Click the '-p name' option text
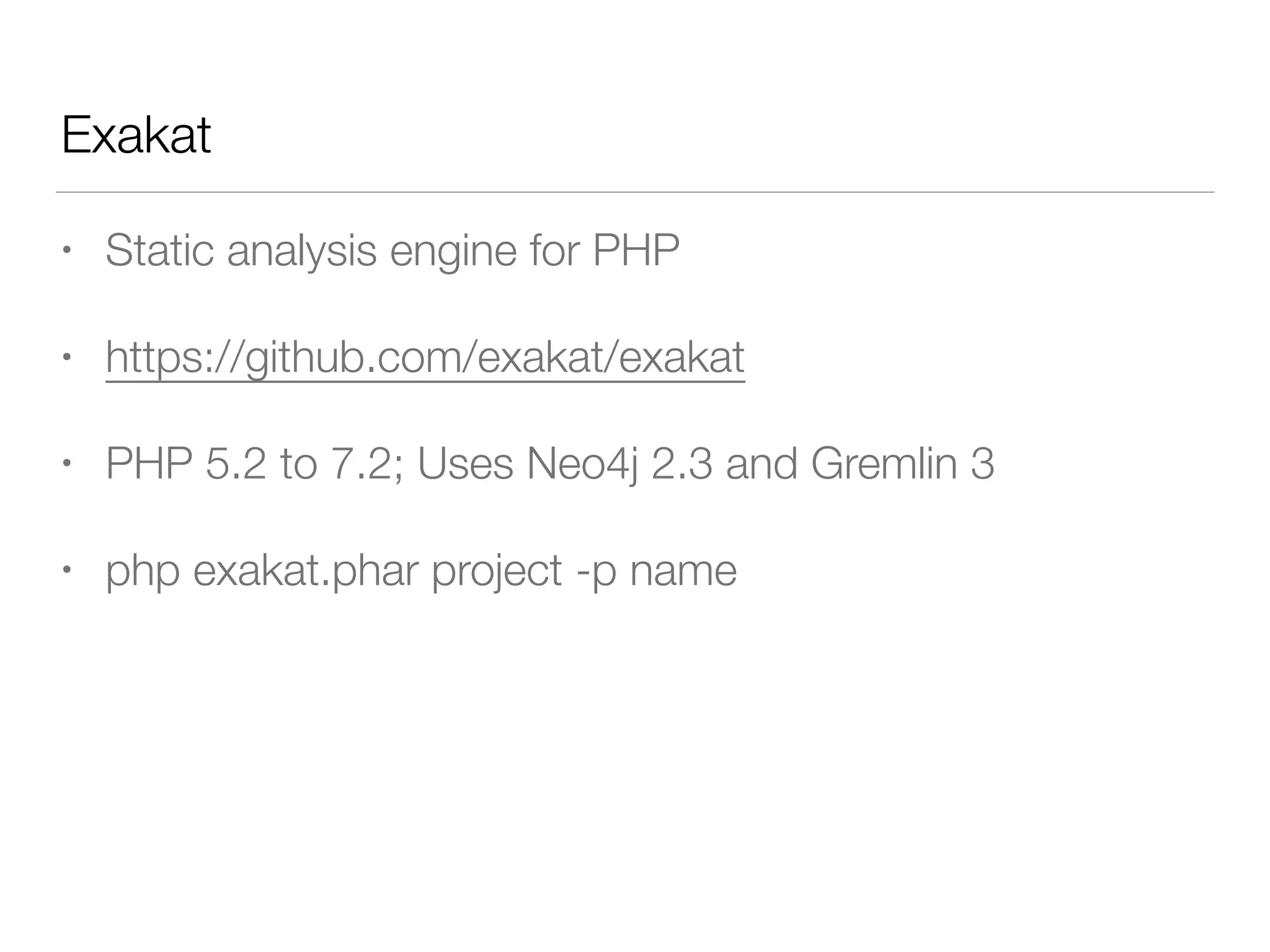Image resolution: width=1270 pixels, height=952 pixels. pos(657,570)
